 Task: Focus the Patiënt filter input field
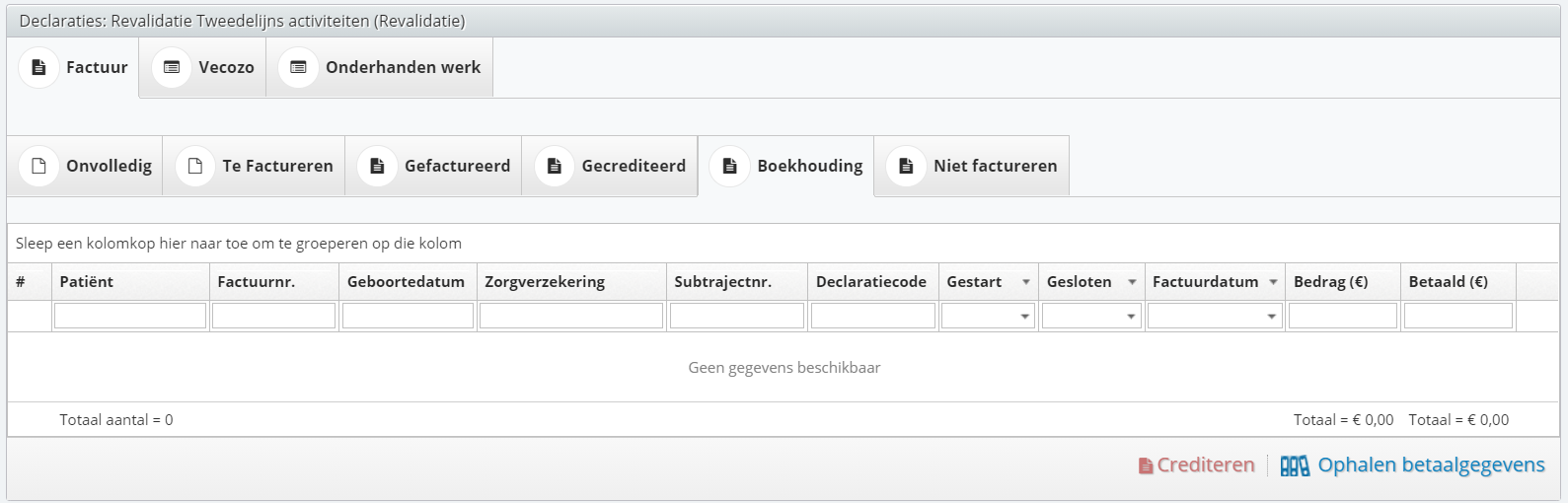(130, 316)
